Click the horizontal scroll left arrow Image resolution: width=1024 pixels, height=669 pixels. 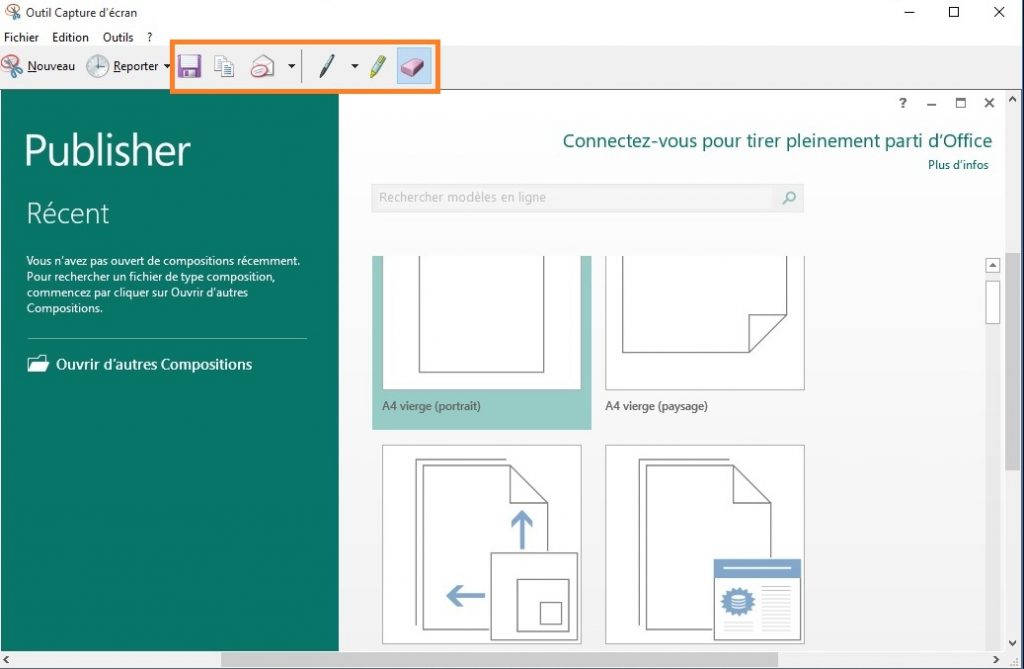[x=7, y=659]
